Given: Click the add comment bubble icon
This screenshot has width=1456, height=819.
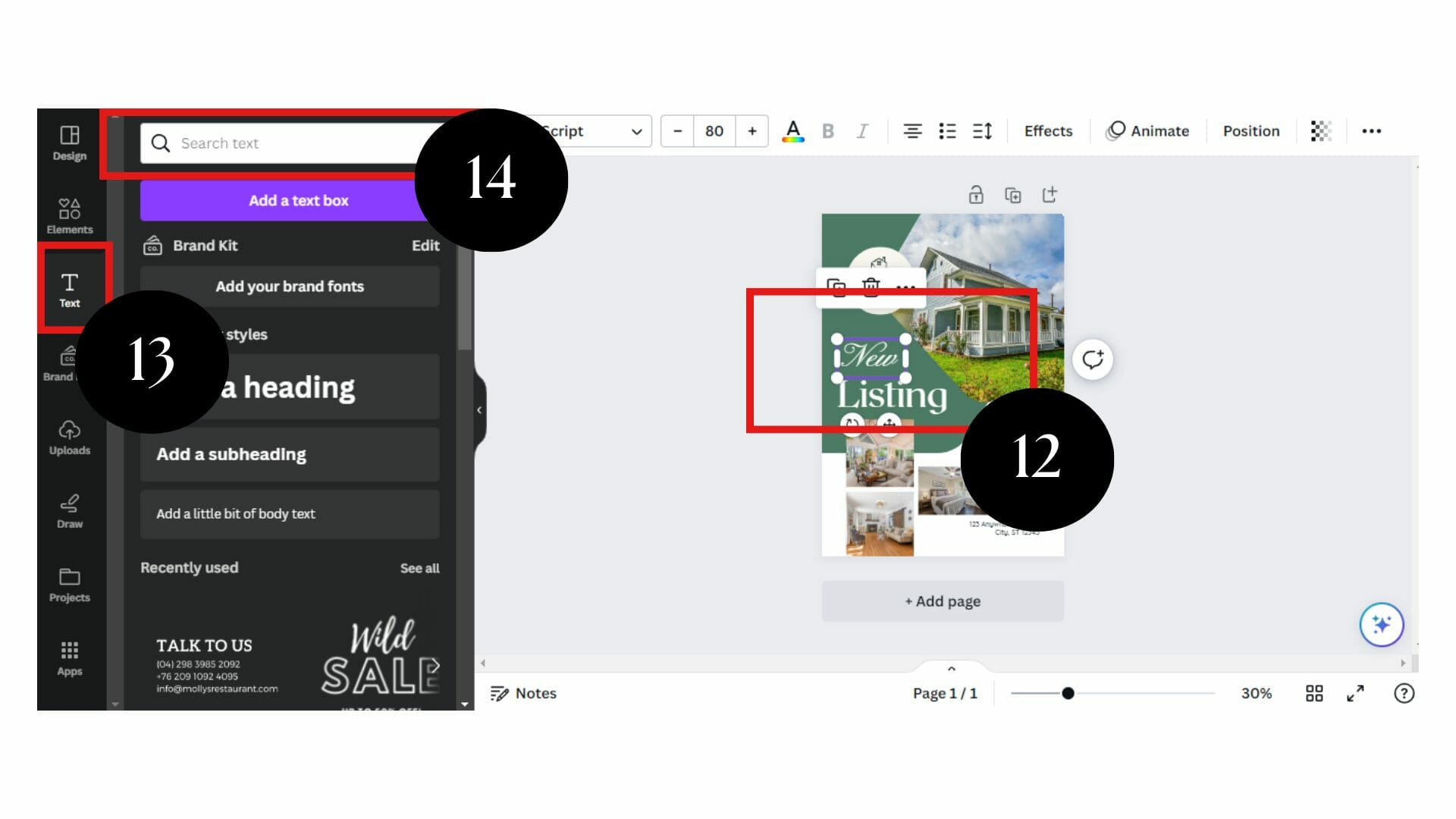Looking at the screenshot, I should [x=1092, y=359].
